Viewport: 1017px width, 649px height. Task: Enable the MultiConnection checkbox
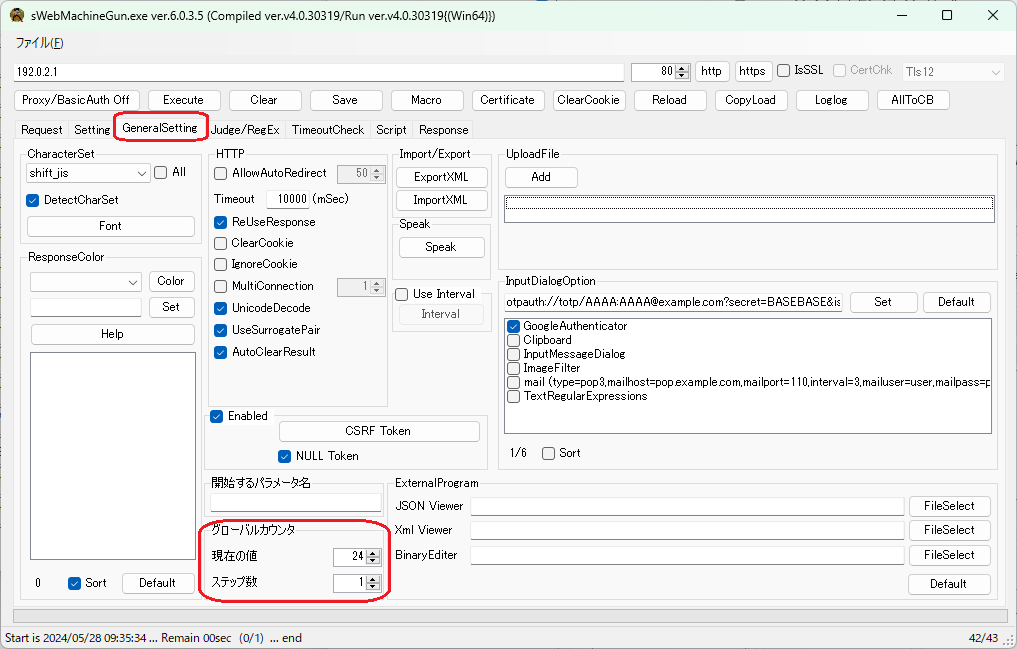[221, 287]
